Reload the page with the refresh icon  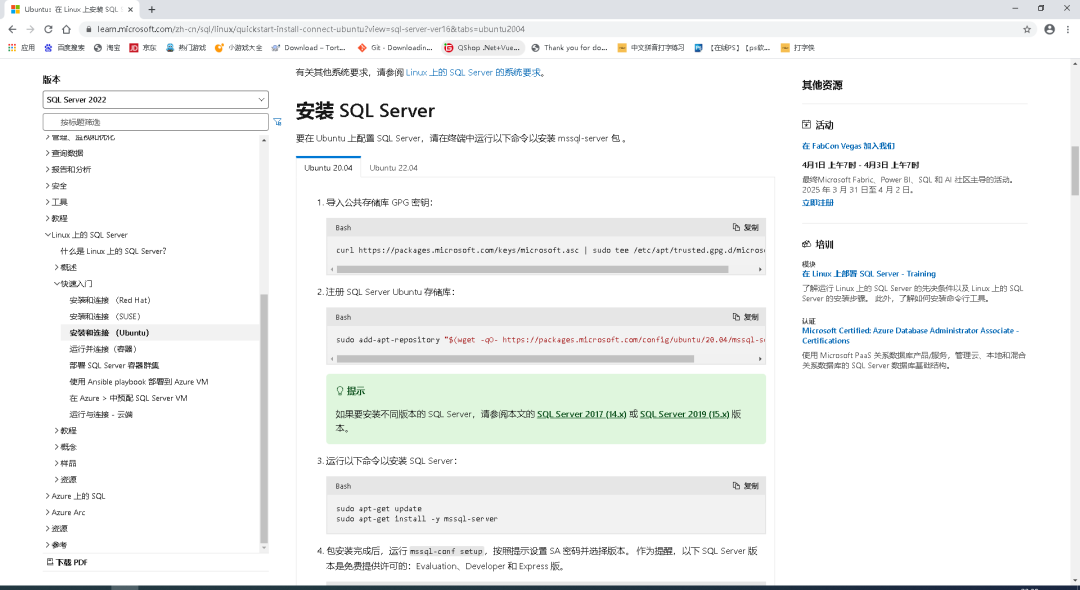coord(48,29)
